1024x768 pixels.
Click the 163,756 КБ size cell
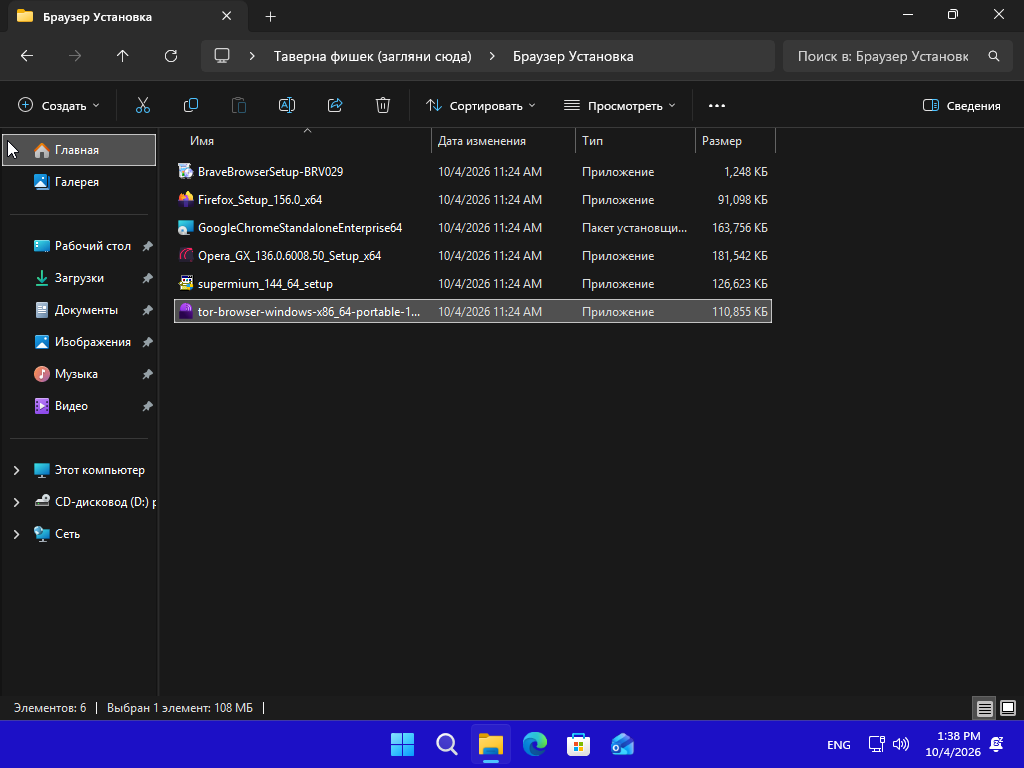(x=739, y=228)
